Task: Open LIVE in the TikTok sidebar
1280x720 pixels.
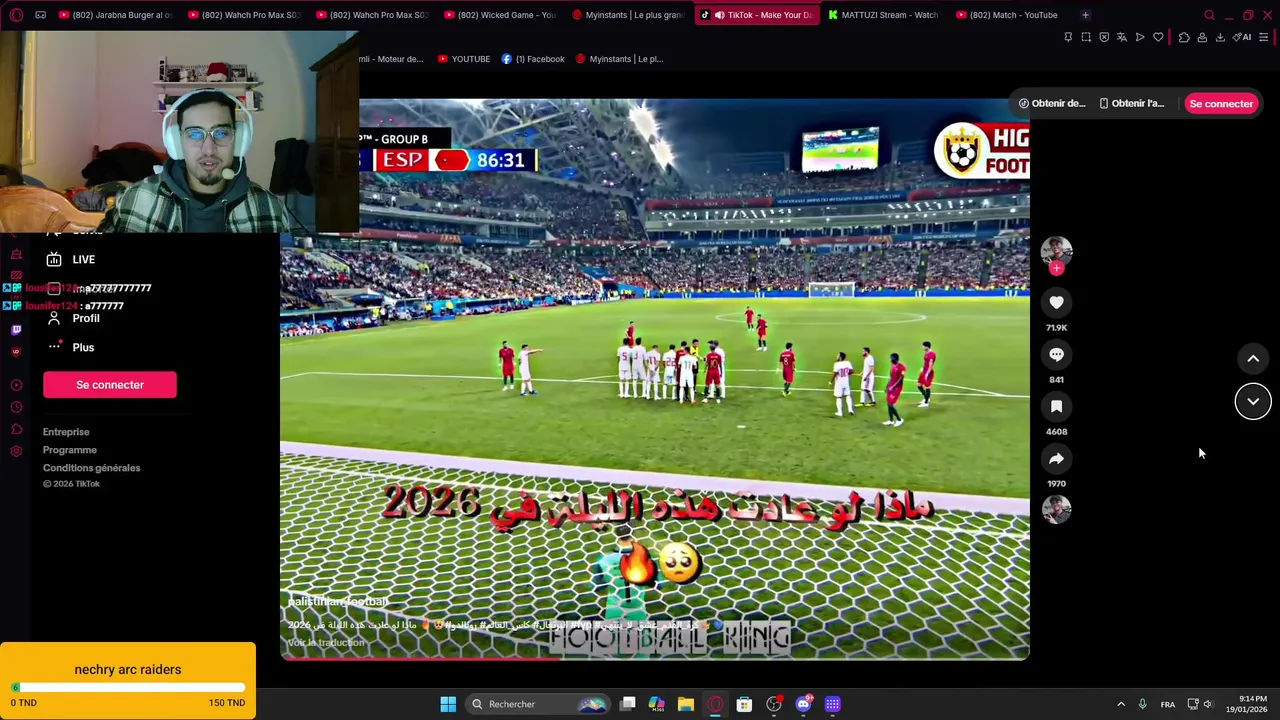Action: [70, 259]
